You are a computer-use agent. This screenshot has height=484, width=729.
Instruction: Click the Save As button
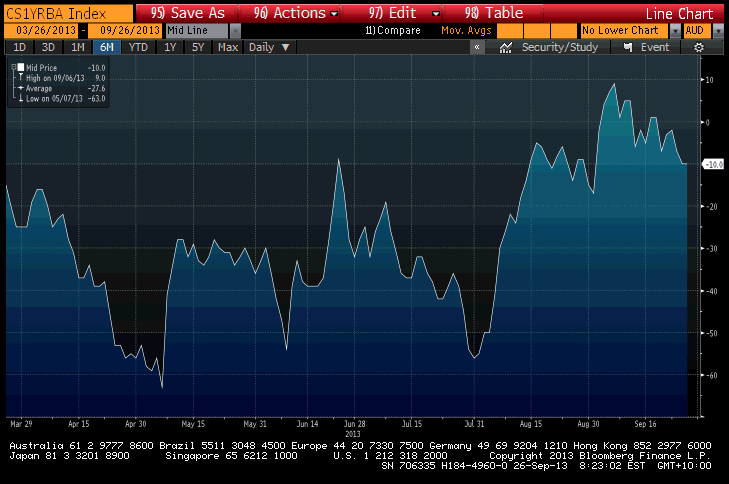click(187, 13)
